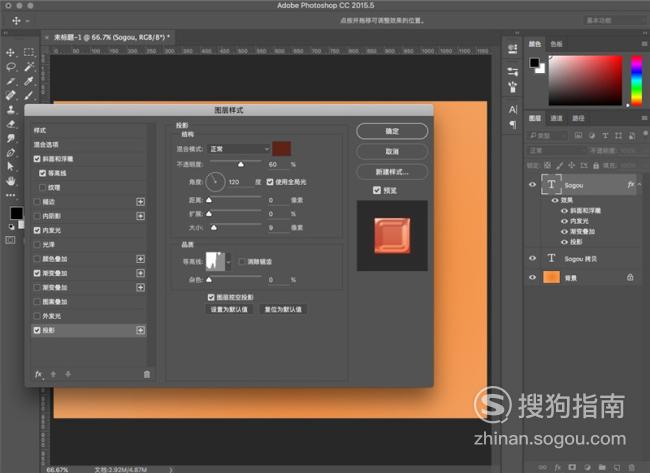Switch to the 路径 tab
The image size is (650, 473).
578,118
